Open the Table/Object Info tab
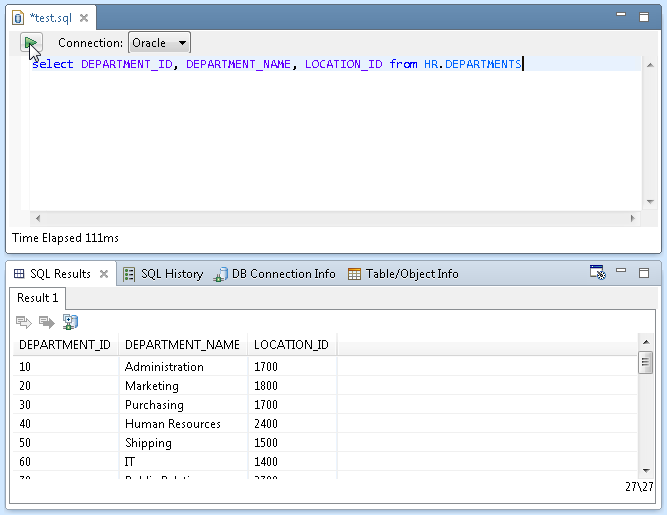Screen dimensions: 667x515 pos(403,274)
